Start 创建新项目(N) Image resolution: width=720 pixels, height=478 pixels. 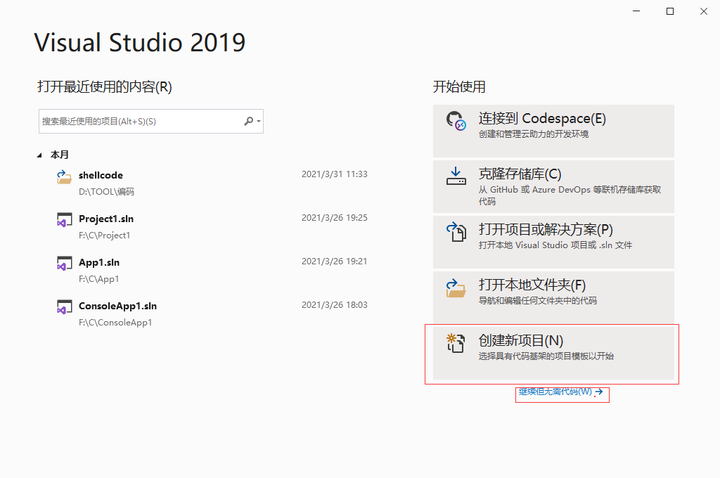pos(553,353)
